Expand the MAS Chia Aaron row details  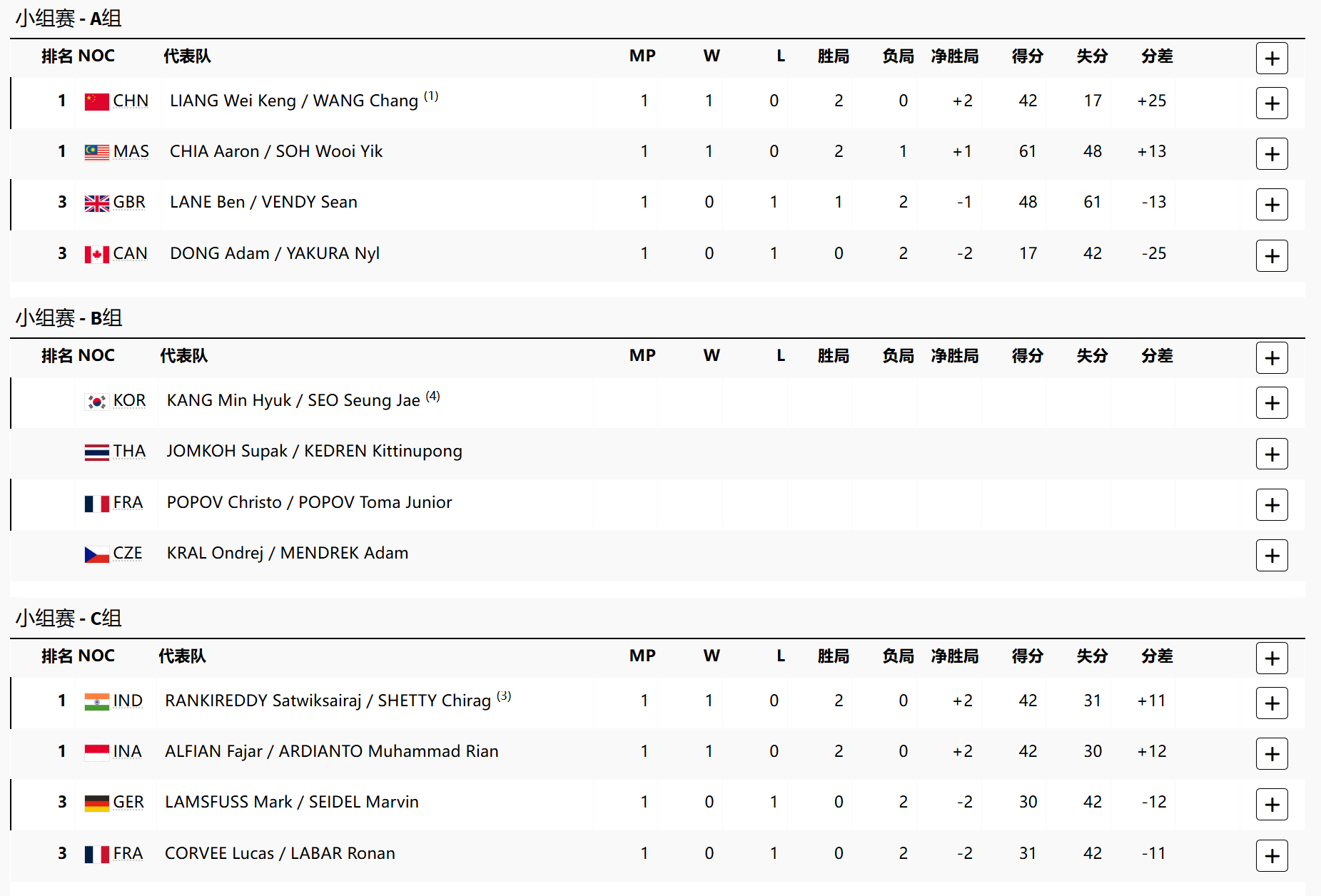click(x=1272, y=154)
